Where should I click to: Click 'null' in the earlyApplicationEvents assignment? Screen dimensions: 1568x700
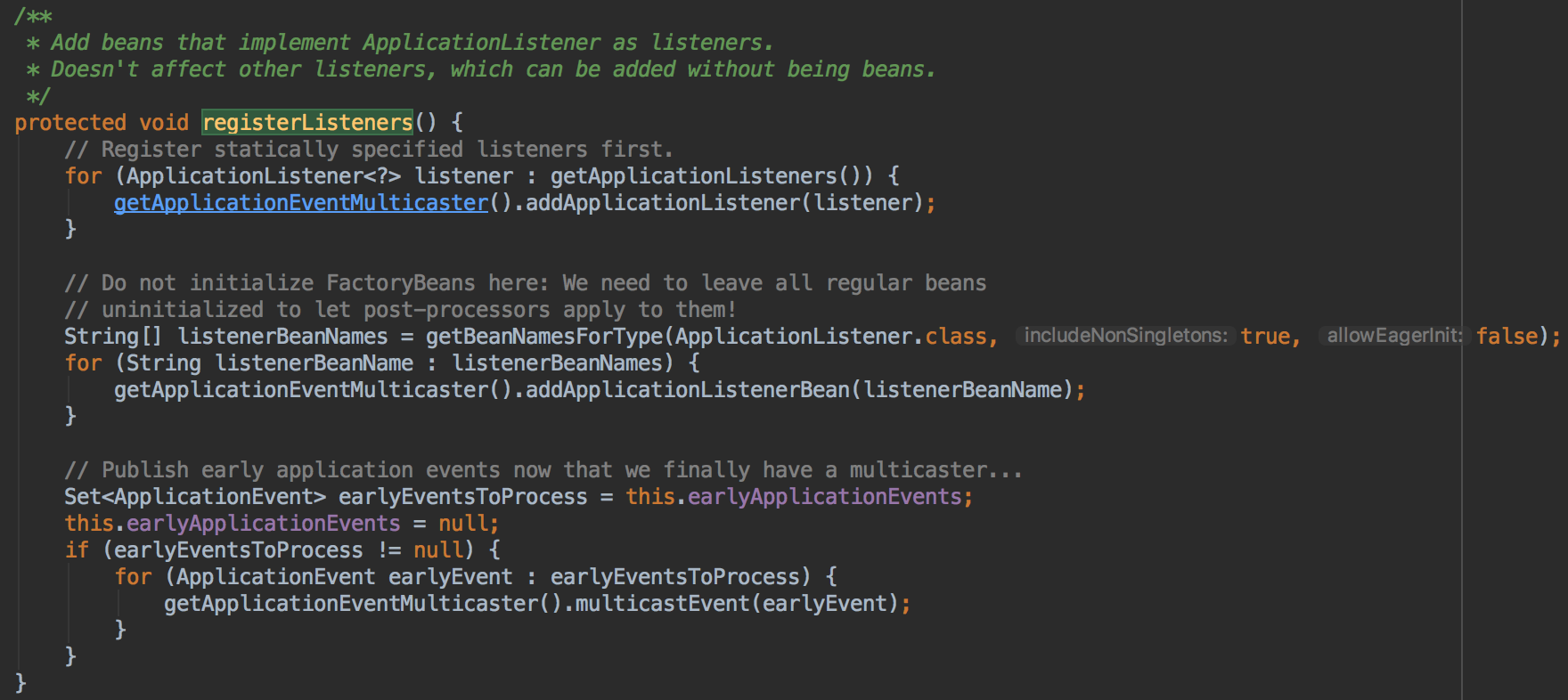[x=462, y=524]
